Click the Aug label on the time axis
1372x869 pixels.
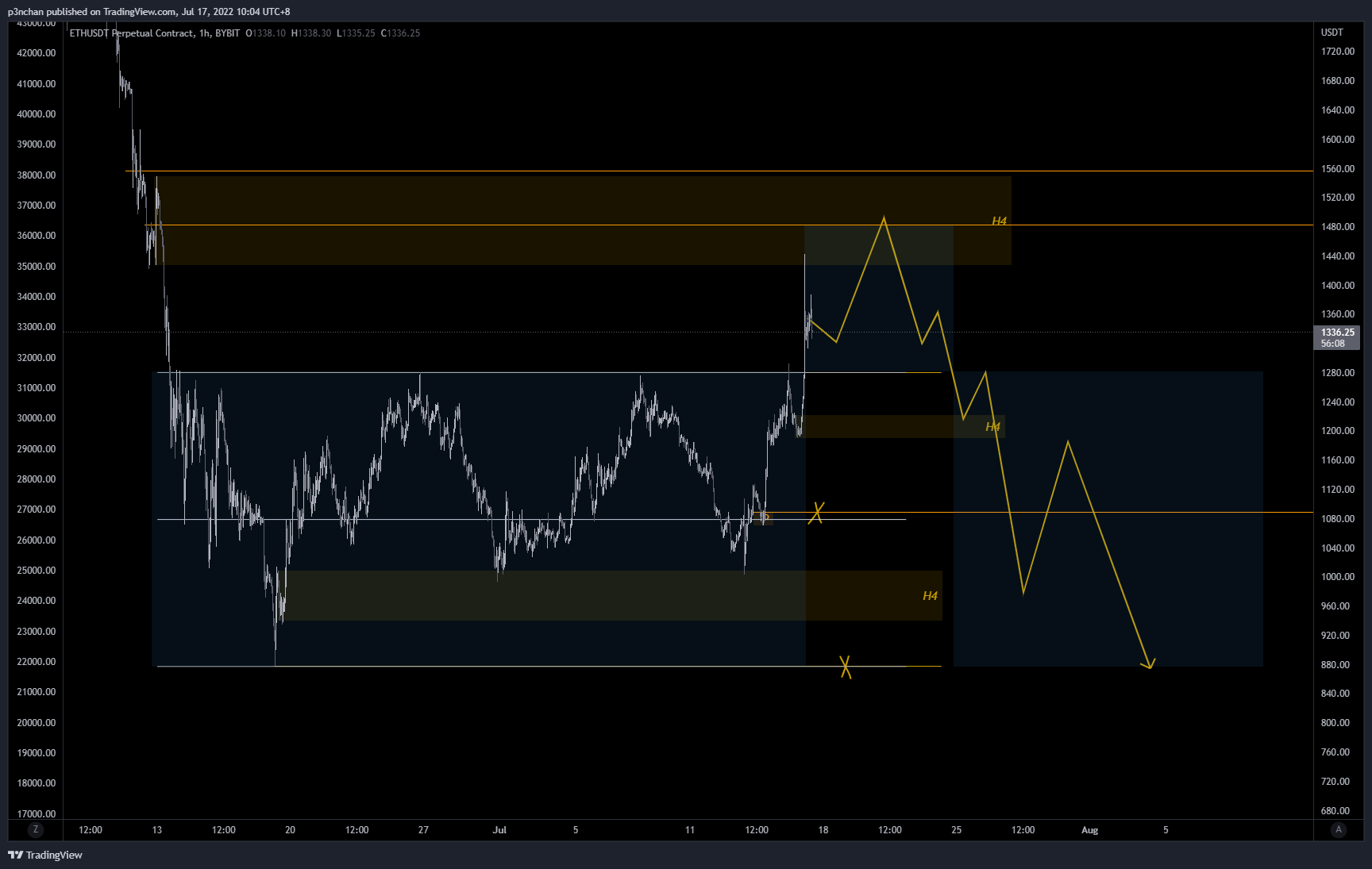pos(1089,830)
